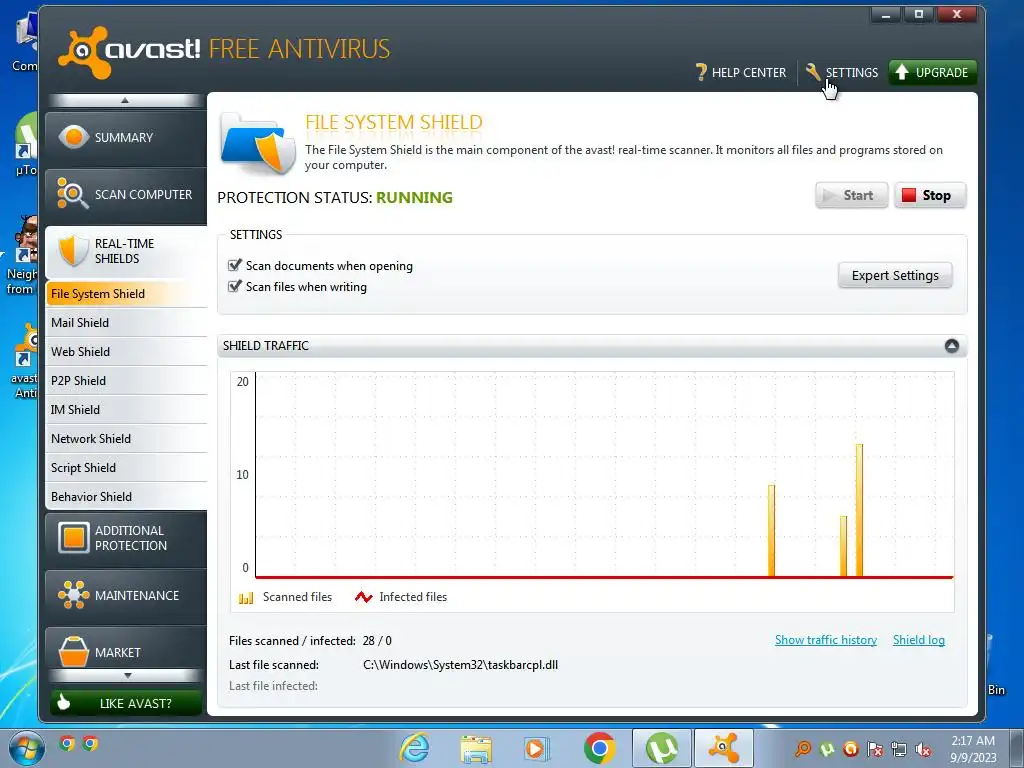Select Mail Shield in sidebar
The image size is (1024, 768).
tap(126, 323)
